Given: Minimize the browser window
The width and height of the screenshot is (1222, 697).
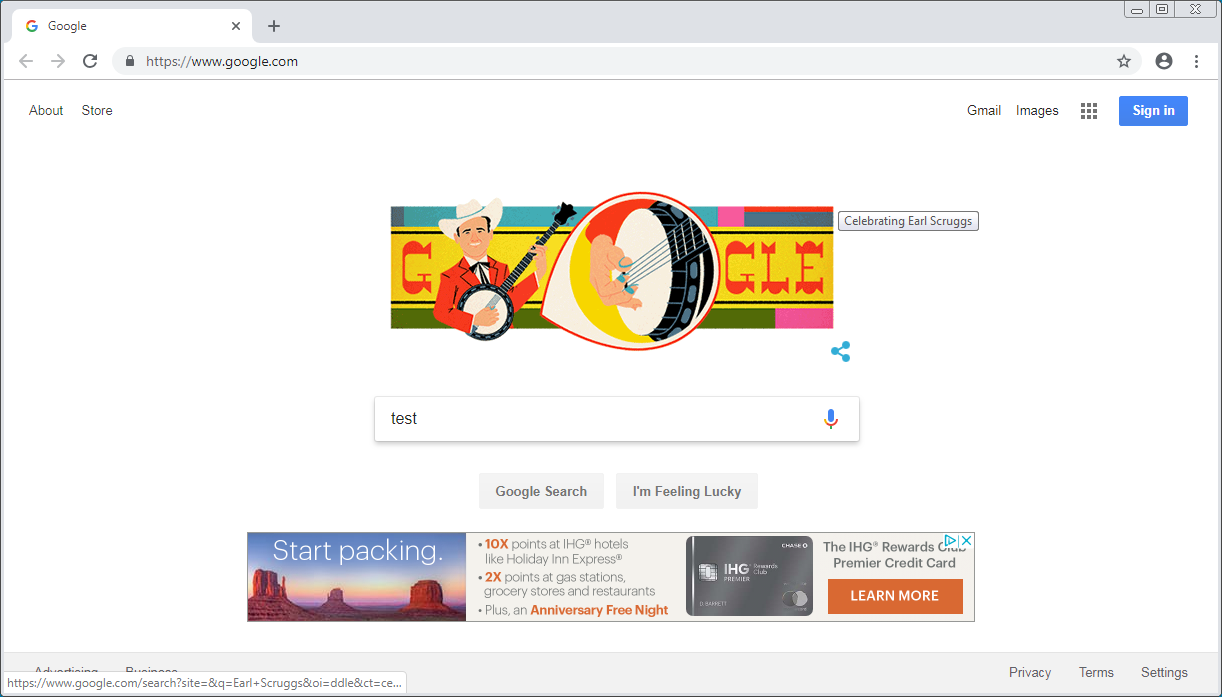Looking at the screenshot, I should [1137, 9].
